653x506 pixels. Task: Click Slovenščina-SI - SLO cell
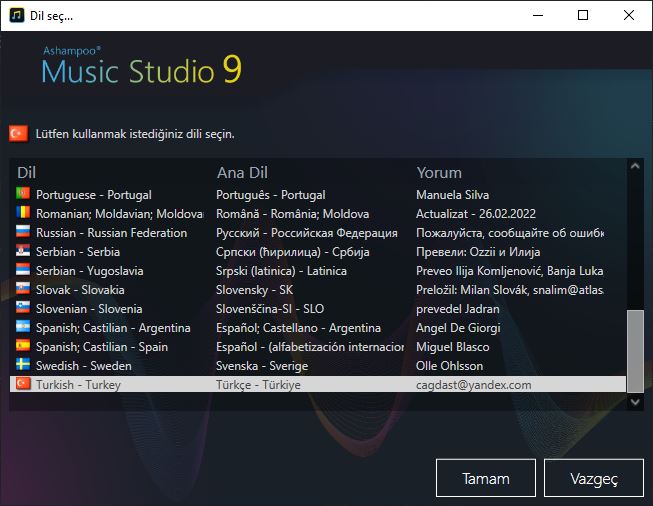click(270, 309)
